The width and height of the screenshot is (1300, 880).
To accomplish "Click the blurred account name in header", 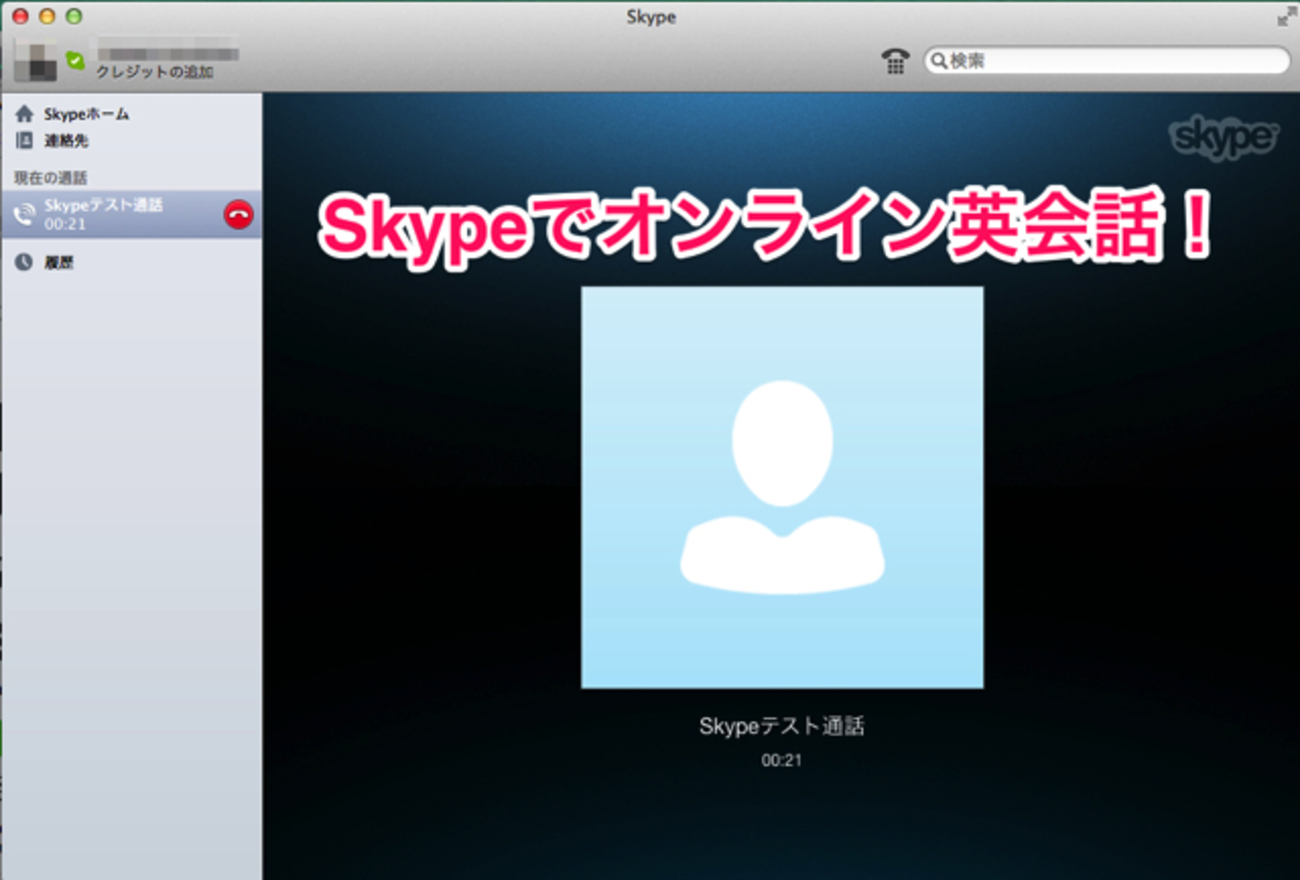I will coord(166,48).
